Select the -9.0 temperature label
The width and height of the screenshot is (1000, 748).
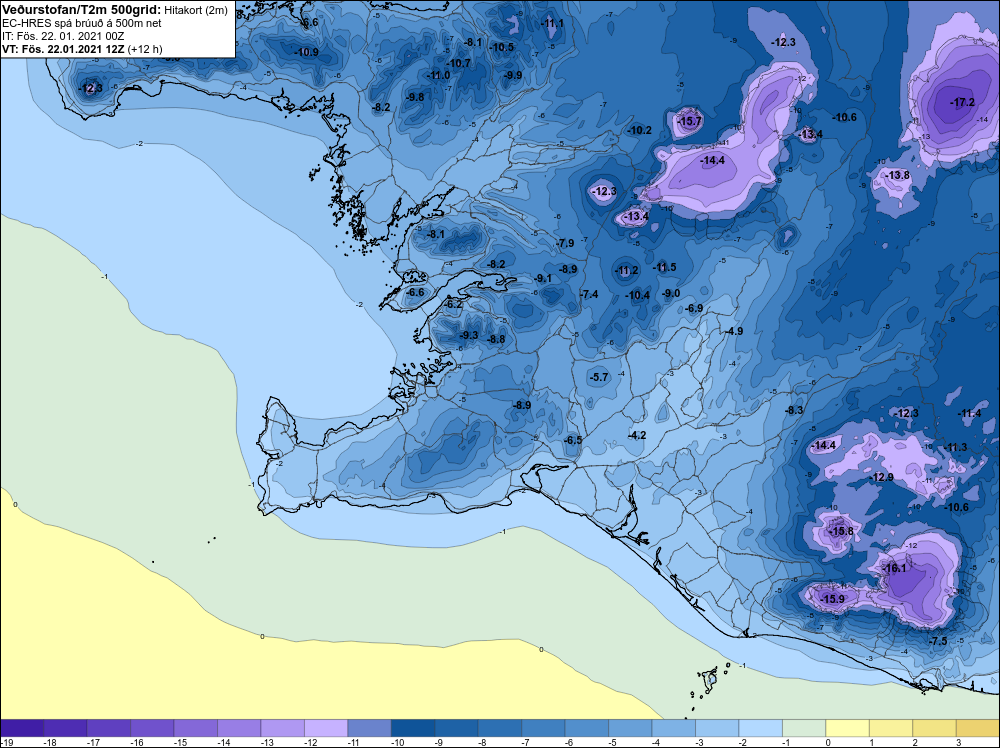(671, 293)
